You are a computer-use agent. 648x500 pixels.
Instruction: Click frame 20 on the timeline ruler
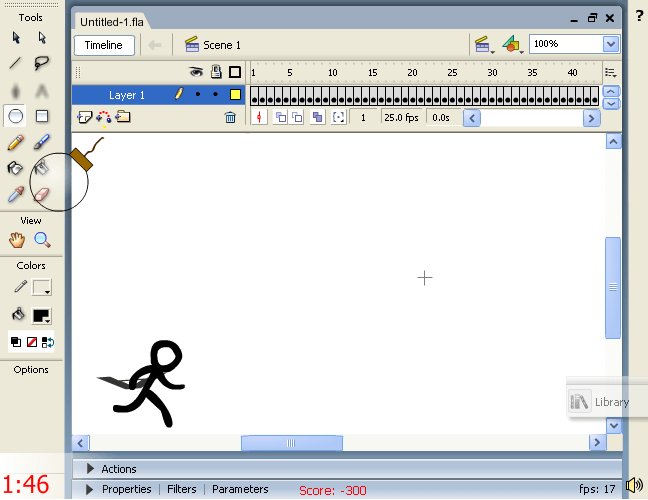[412, 73]
